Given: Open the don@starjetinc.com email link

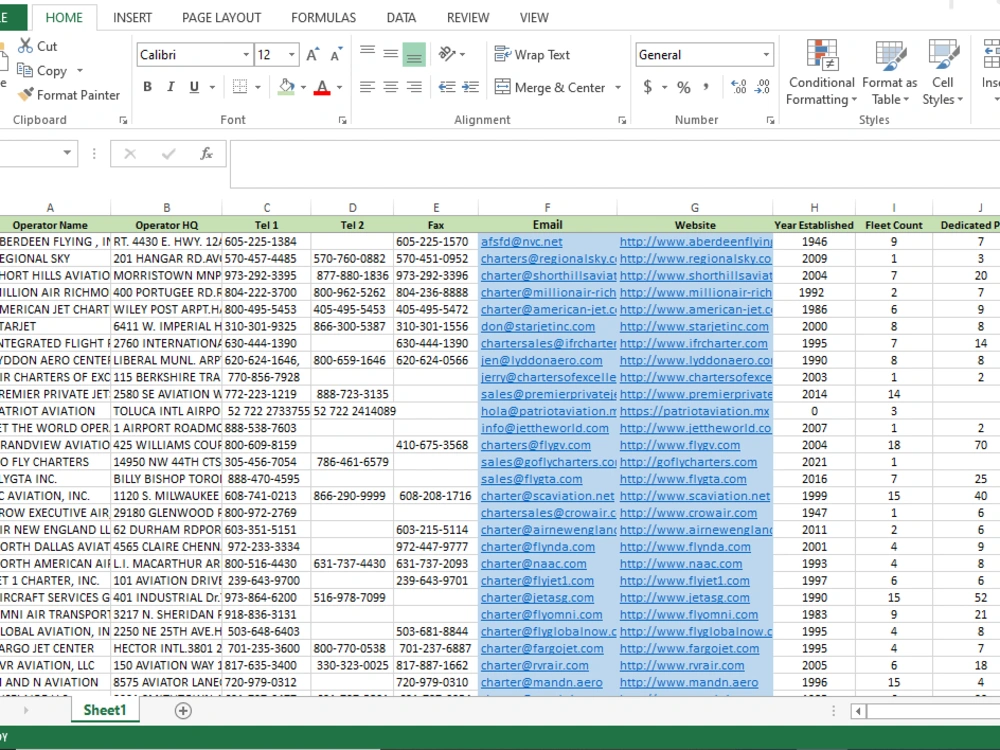Looking at the screenshot, I should click(538, 327).
